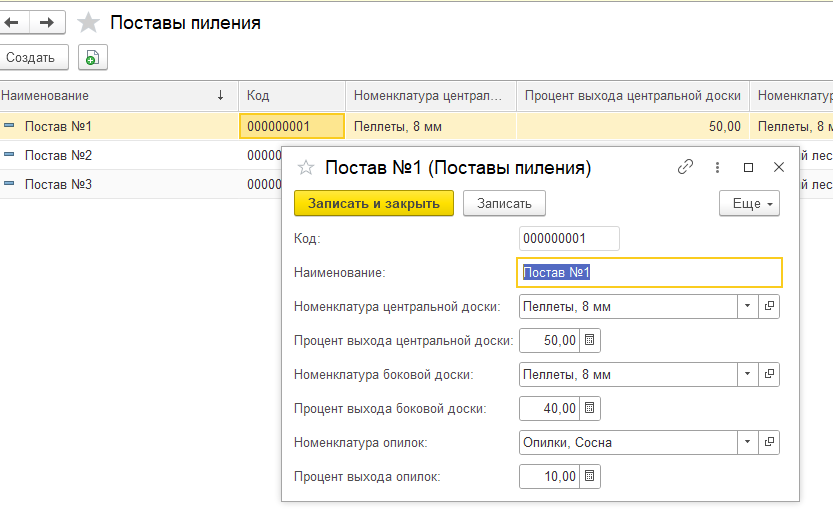Star the Постав №1 dialog as favorite
This screenshot has height=512, width=833.
[307, 168]
